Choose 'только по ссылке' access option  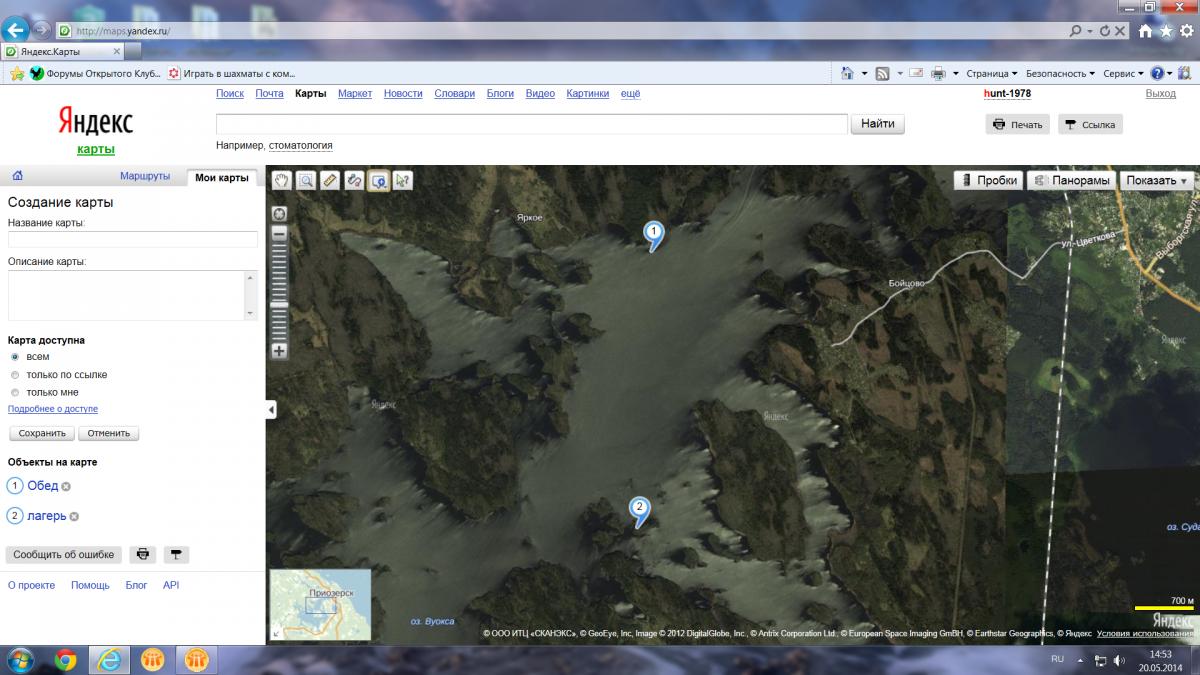[x=15, y=375]
